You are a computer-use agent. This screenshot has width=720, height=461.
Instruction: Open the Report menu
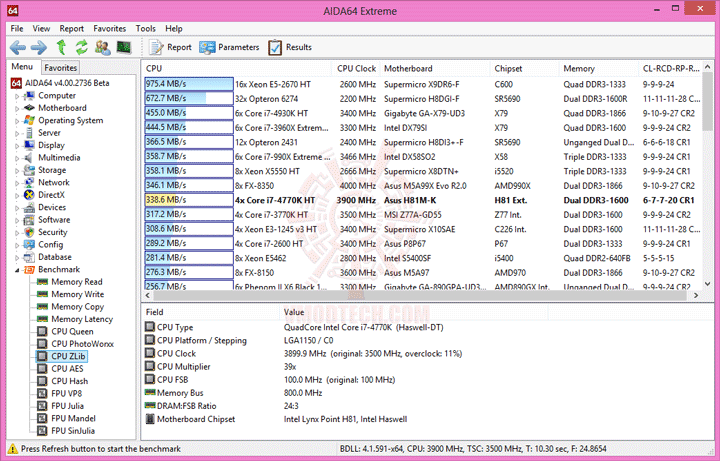[72, 28]
